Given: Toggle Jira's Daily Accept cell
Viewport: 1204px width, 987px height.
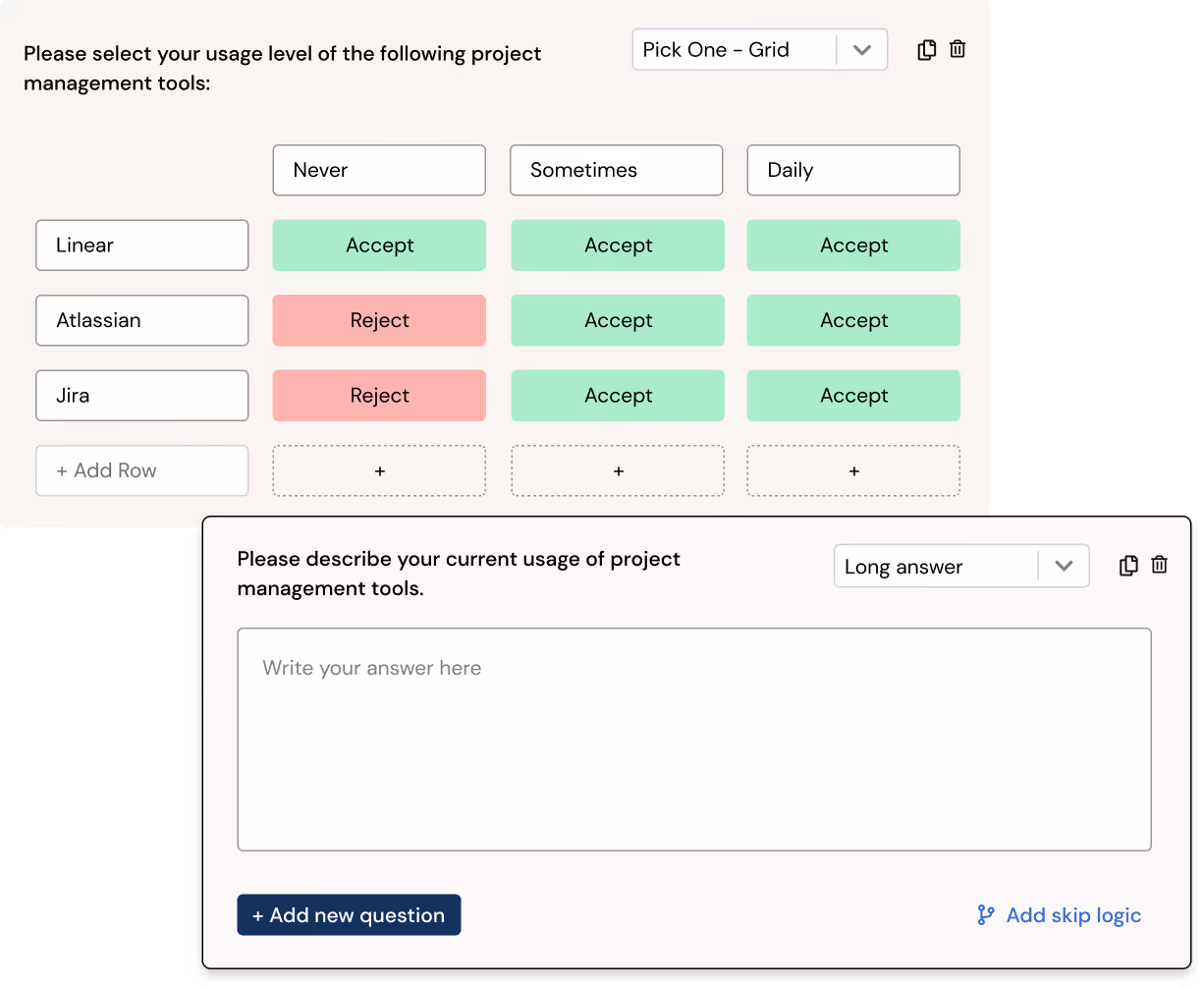Looking at the screenshot, I should coord(852,395).
